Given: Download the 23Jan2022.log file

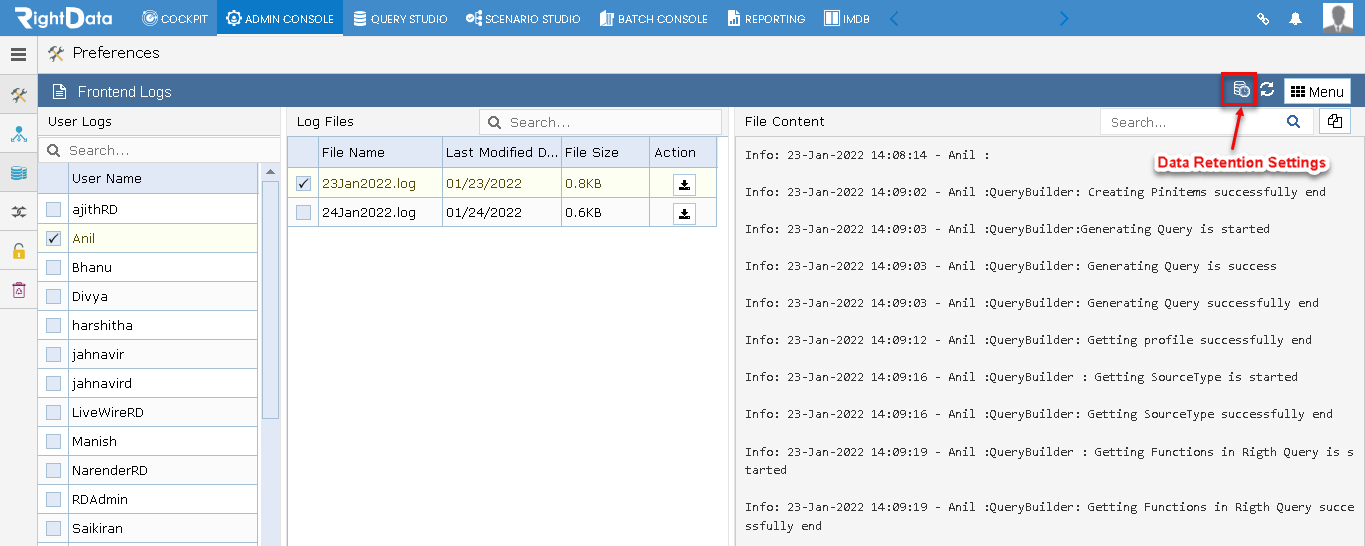Looking at the screenshot, I should (x=684, y=184).
